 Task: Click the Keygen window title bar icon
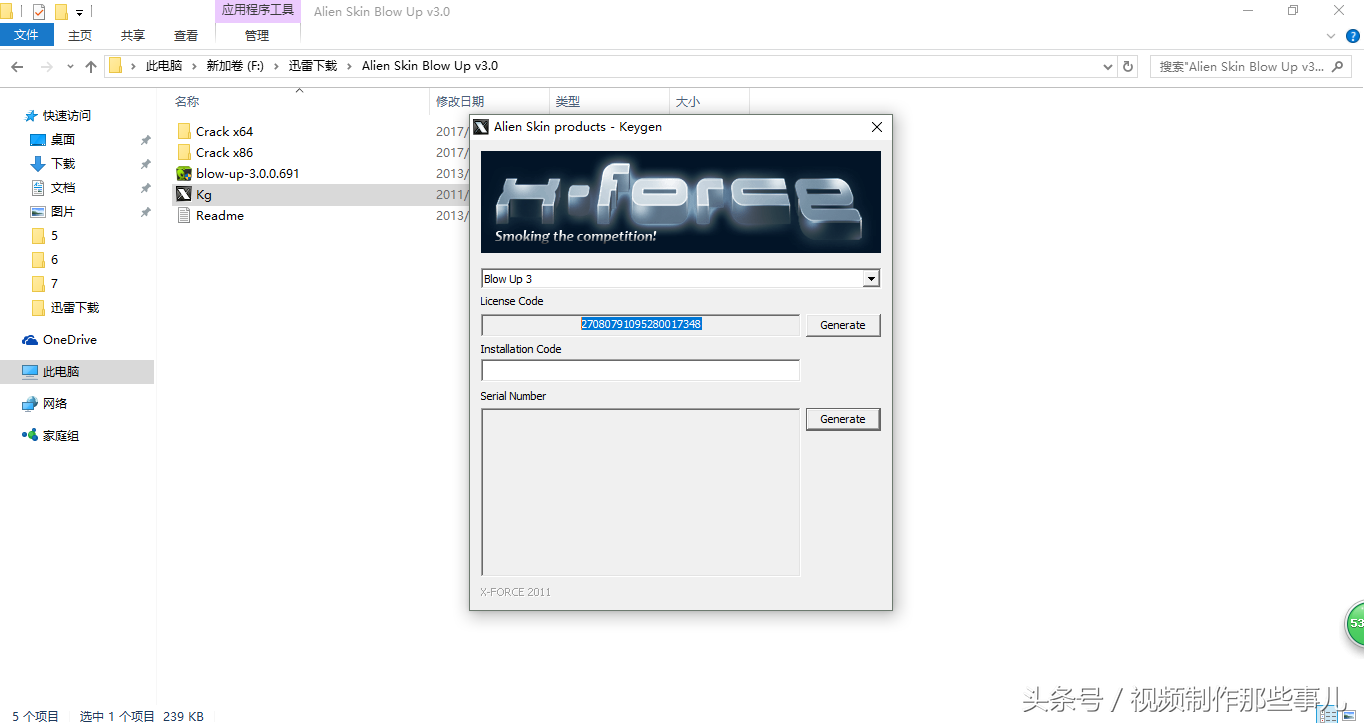(481, 127)
